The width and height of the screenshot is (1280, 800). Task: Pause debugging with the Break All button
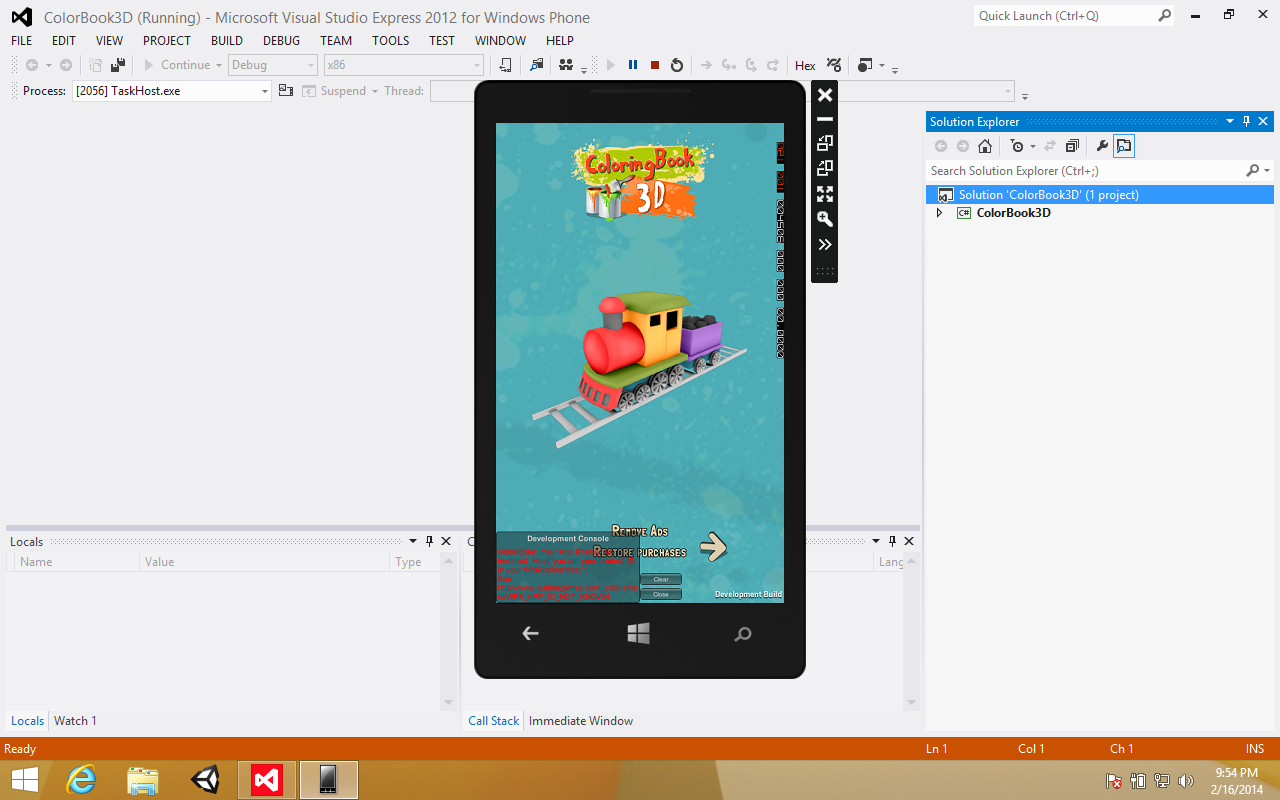click(633, 65)
